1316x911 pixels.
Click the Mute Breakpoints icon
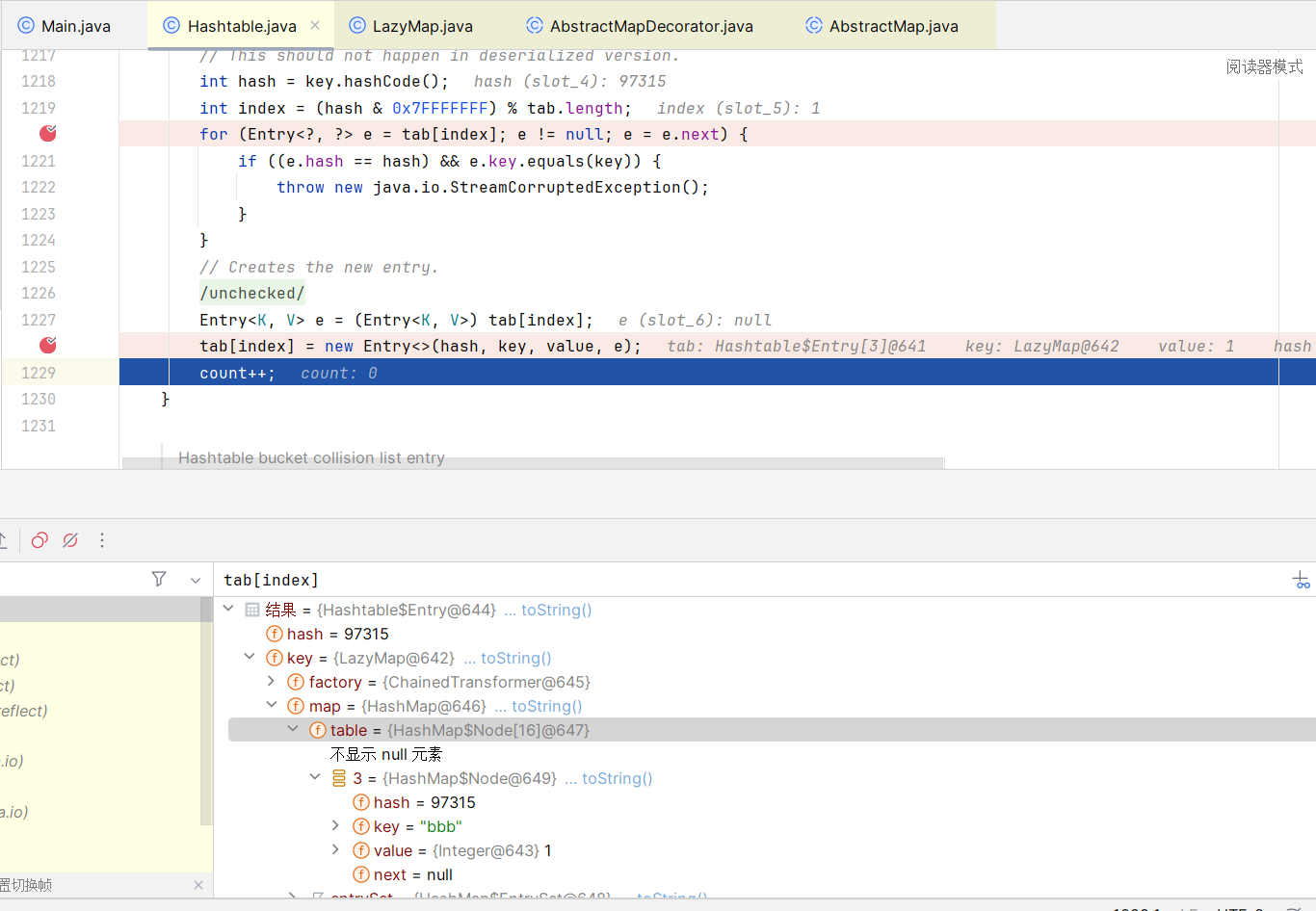coord(70,540)
